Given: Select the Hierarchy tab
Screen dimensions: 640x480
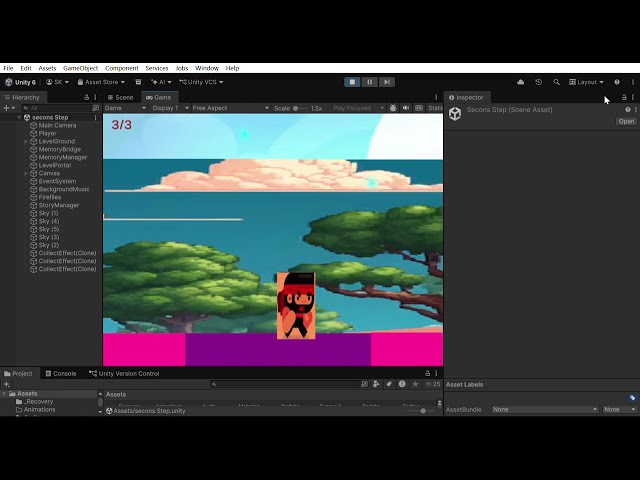Looking at the screenshot, I should [22, 97].
